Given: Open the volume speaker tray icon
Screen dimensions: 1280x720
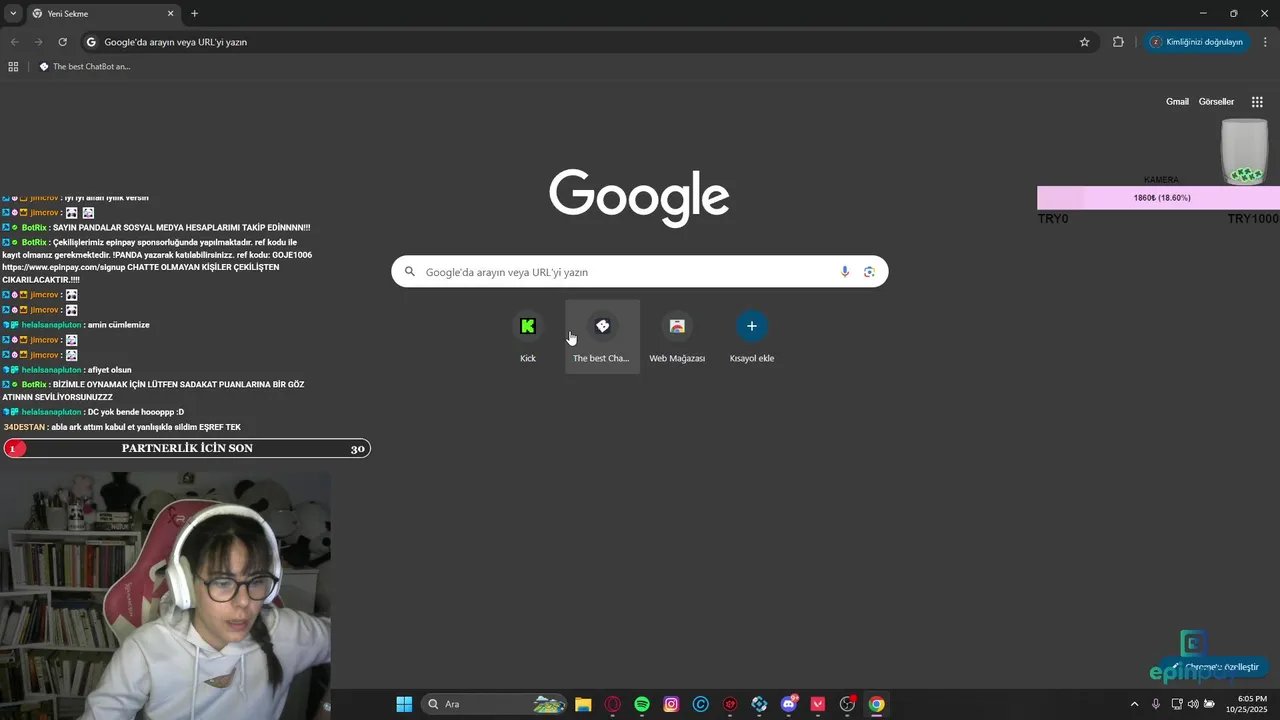Looking at the screenshot, I should click(1193, 704).
